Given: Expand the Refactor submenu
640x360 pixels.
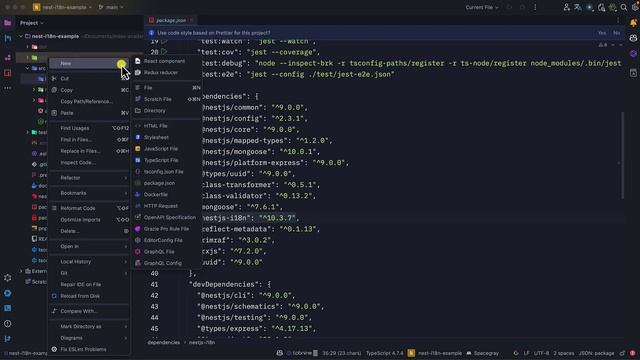Looking at the screenshot, I should [x=89, y=178].
